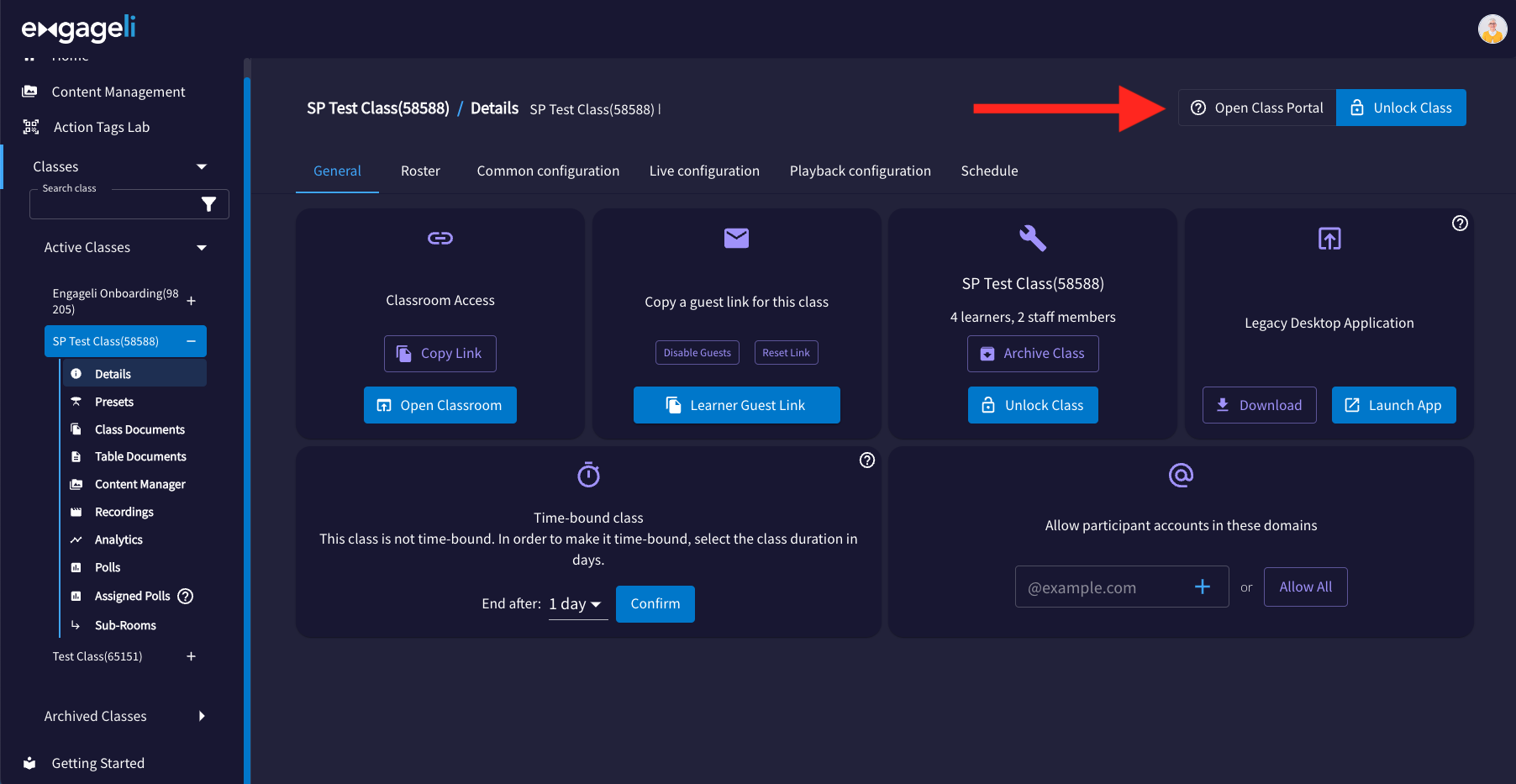Expand Test Class(65151) using the plus icon
Viewport: 1516px width, 784px height.
[192, 656]
